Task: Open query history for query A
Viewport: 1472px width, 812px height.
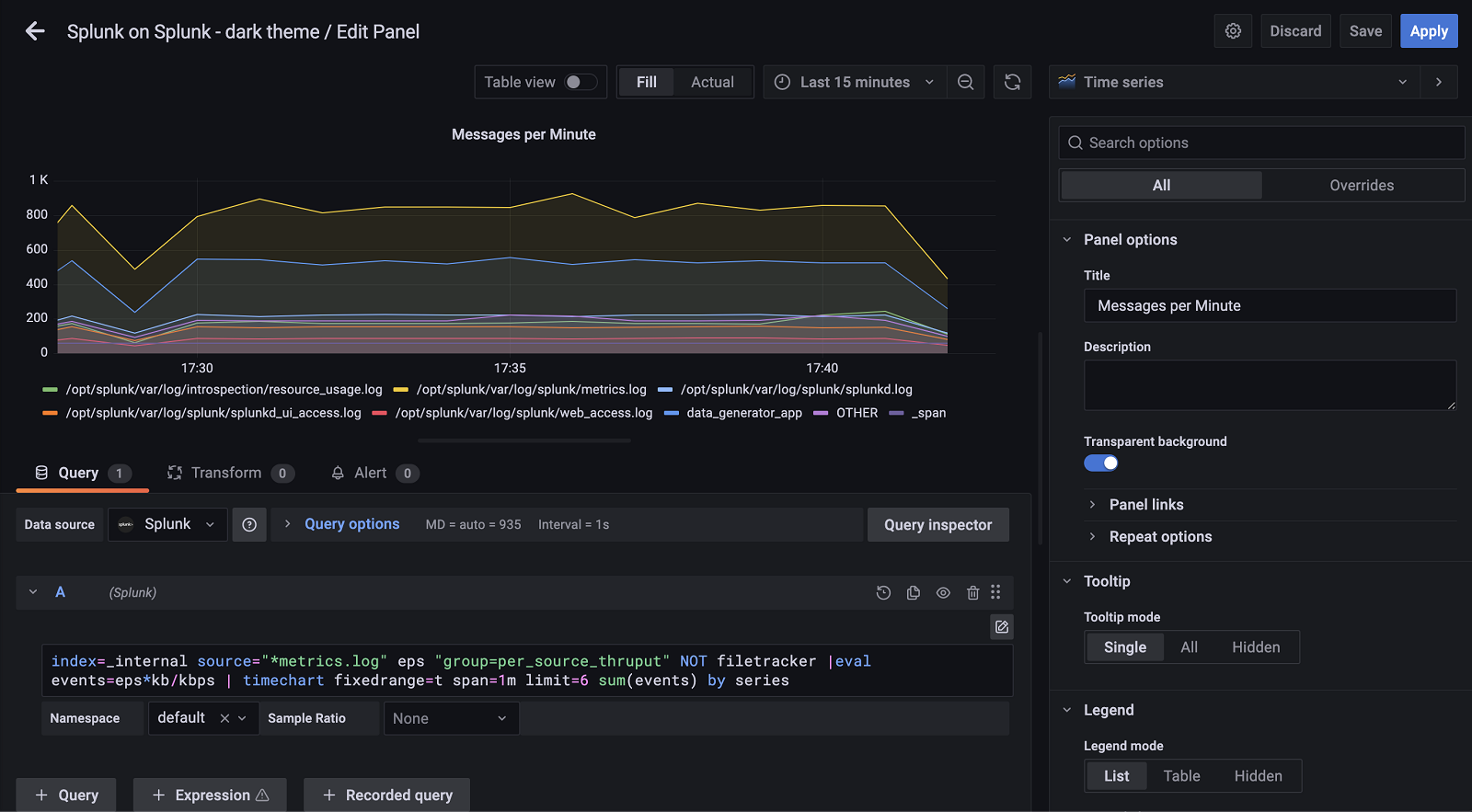Action: [883, 593]
